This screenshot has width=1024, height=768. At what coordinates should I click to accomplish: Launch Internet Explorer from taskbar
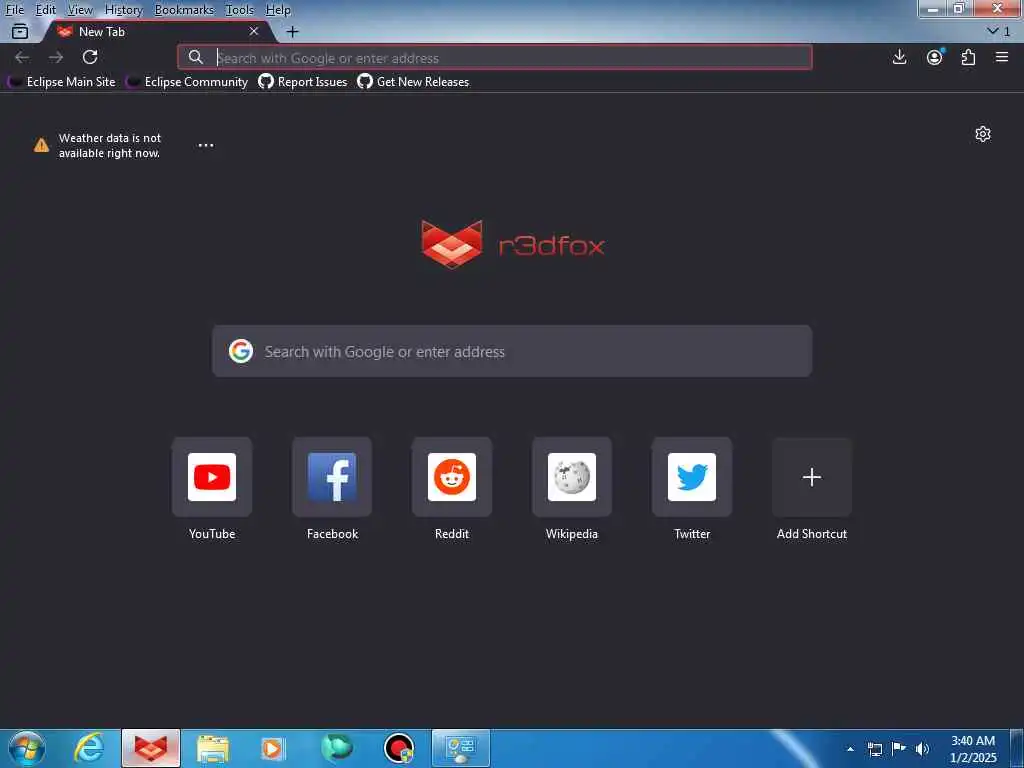[89, 748]
